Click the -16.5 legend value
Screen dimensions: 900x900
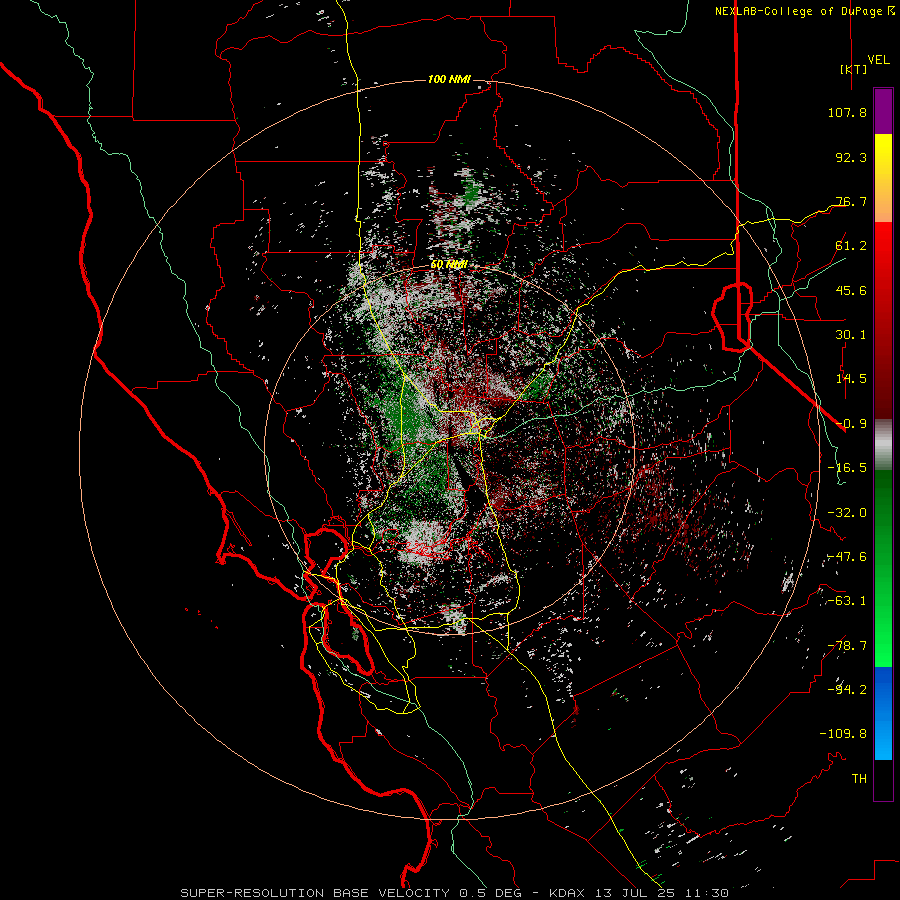(x=847, y=468)
